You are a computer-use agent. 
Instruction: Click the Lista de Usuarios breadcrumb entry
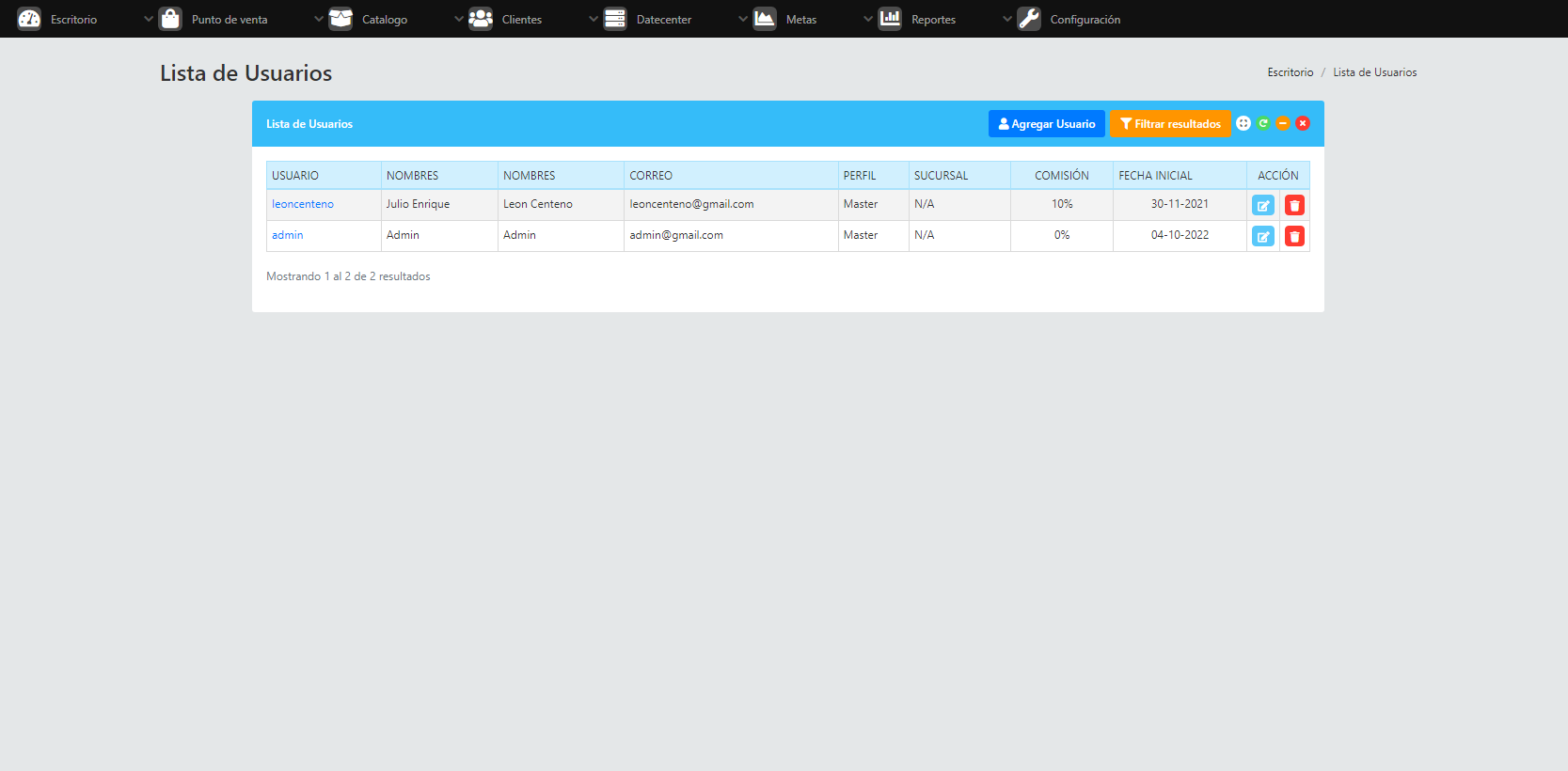1374,72
